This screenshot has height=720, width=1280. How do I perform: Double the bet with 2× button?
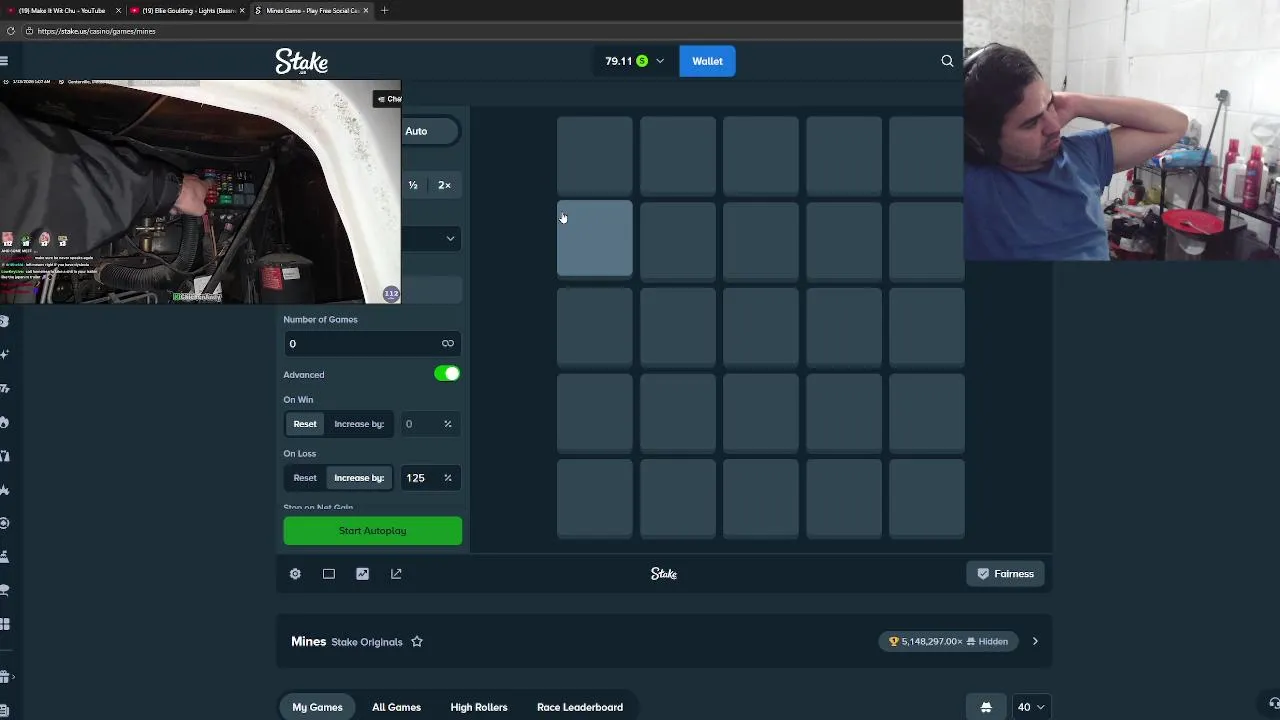[x=444, y=185]
